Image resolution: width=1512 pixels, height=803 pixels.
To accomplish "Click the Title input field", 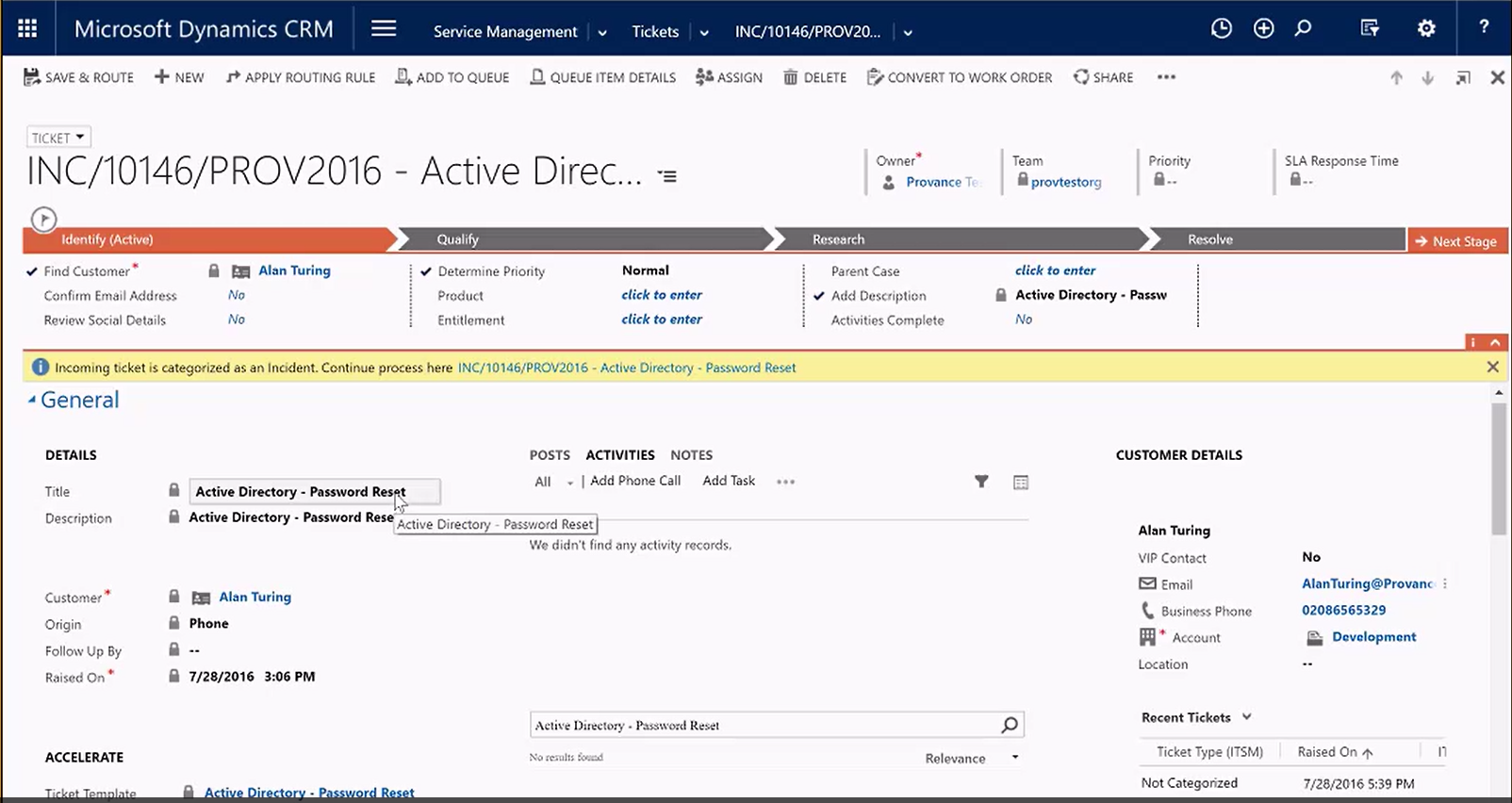I will (x=314, y=492).
